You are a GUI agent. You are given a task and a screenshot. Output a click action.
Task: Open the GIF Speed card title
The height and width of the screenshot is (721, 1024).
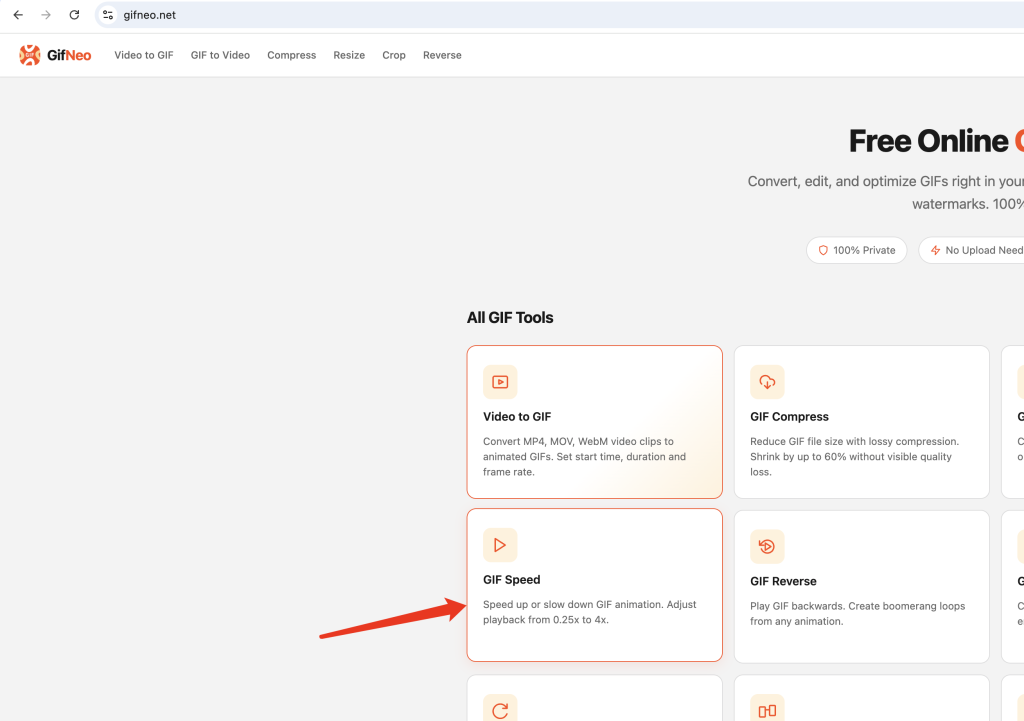(511, 579)
